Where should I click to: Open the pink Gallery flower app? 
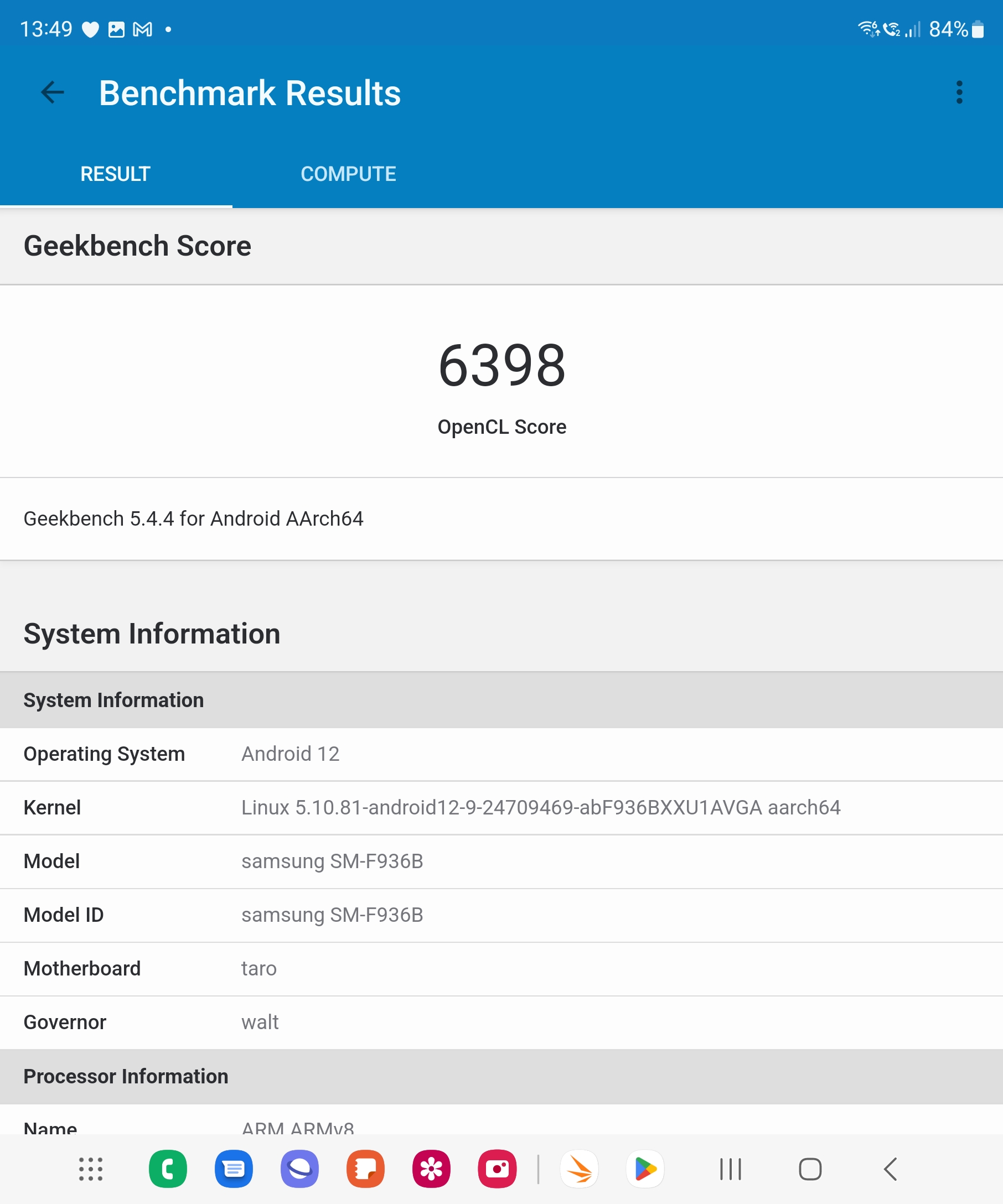(431, 1169)
